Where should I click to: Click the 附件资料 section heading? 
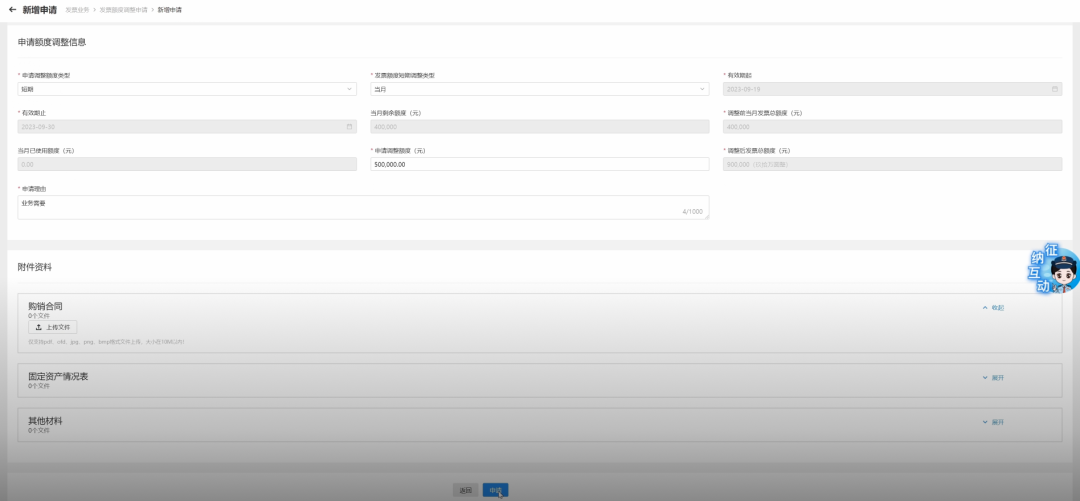(x=34, y=267)
